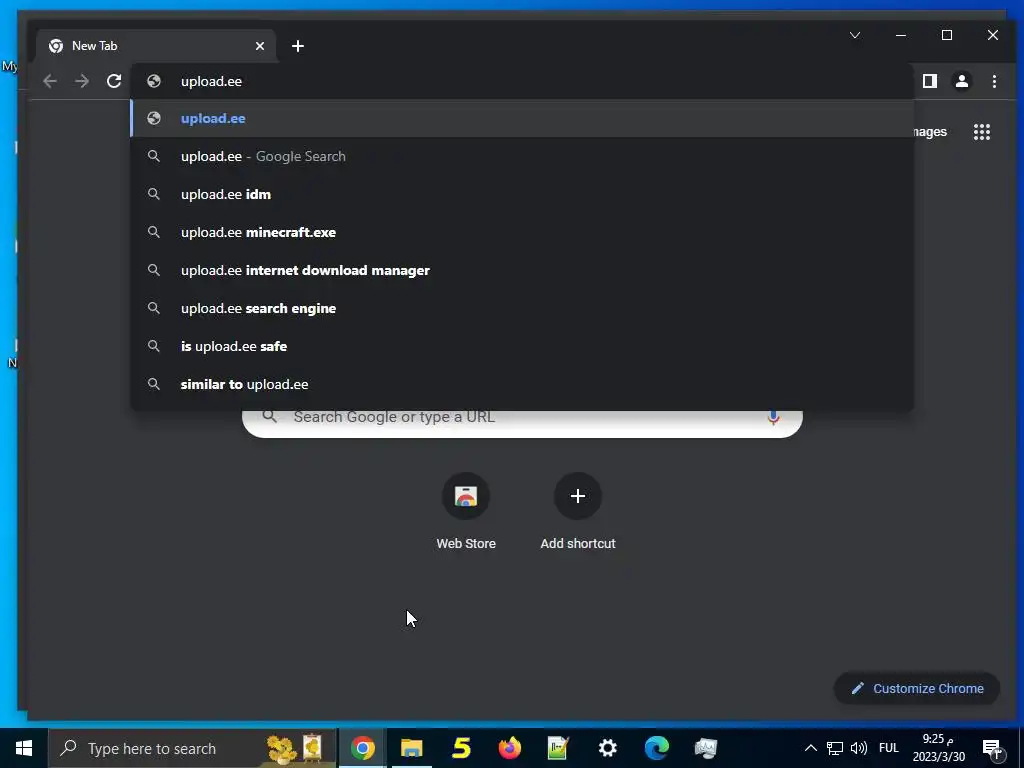Image resolution: width=1024 pixels, height=768 pixels.
Task: Click the Add shortcut button
Action: [x=577, y=512]
